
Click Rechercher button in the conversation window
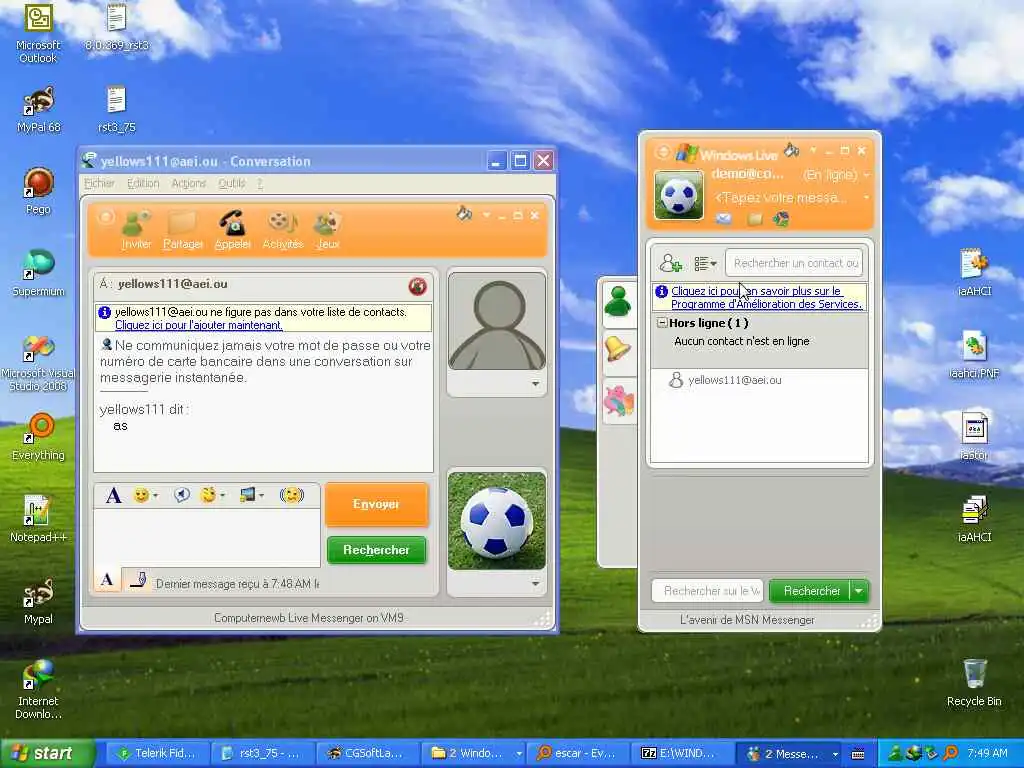click(376, 550)
